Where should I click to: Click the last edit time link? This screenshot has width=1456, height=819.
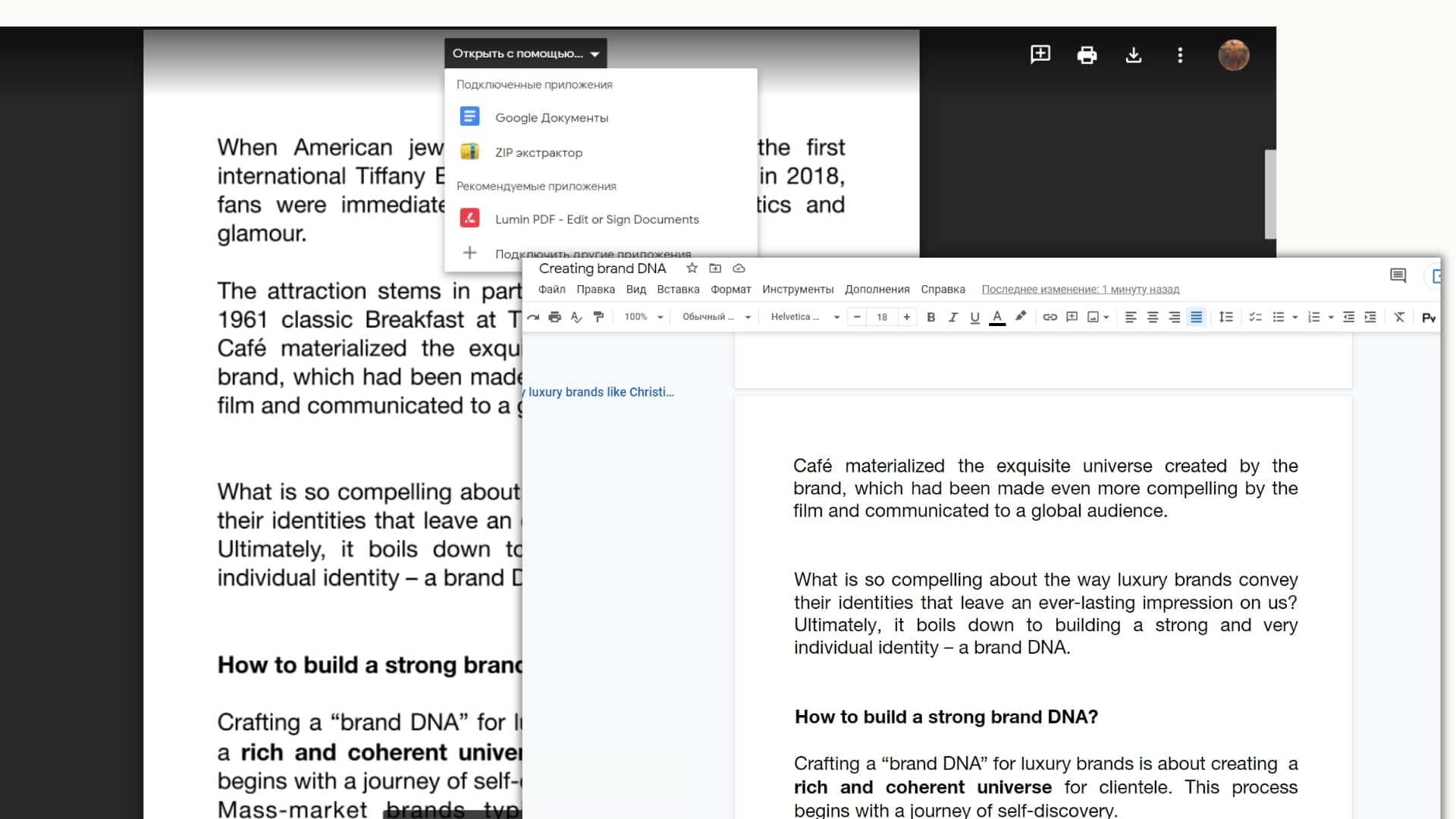coord(1080,289)
